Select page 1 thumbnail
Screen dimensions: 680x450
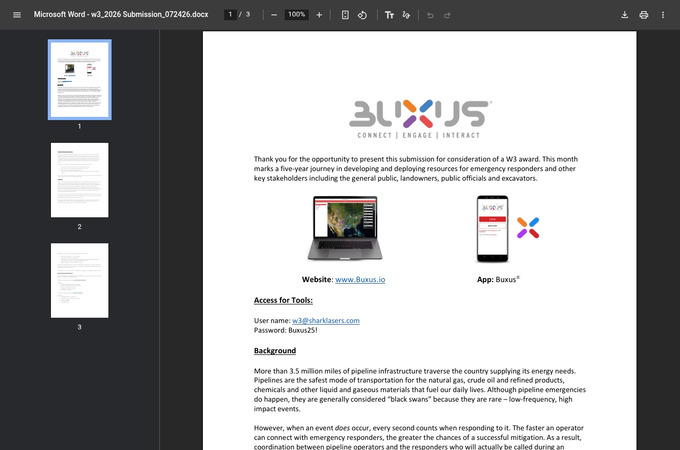tap(79, 79)
